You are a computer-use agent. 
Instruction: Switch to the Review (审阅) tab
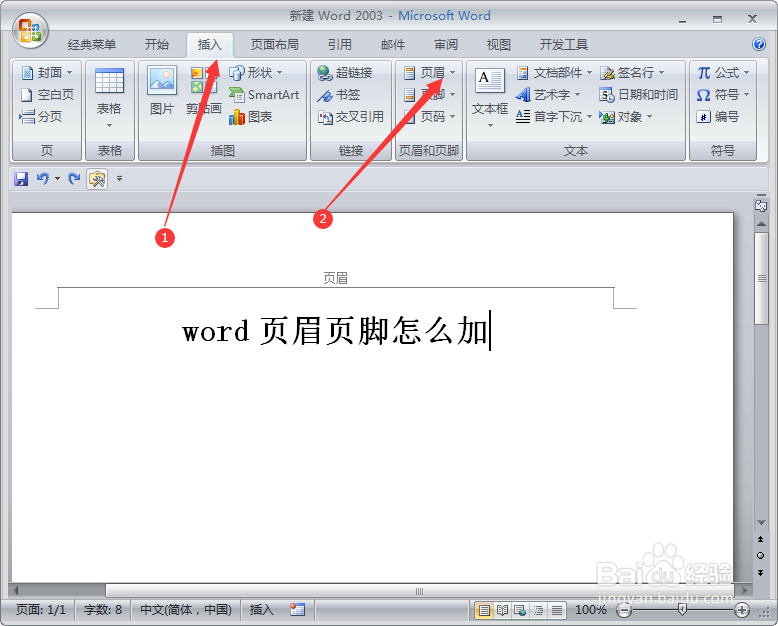[446, 45]
